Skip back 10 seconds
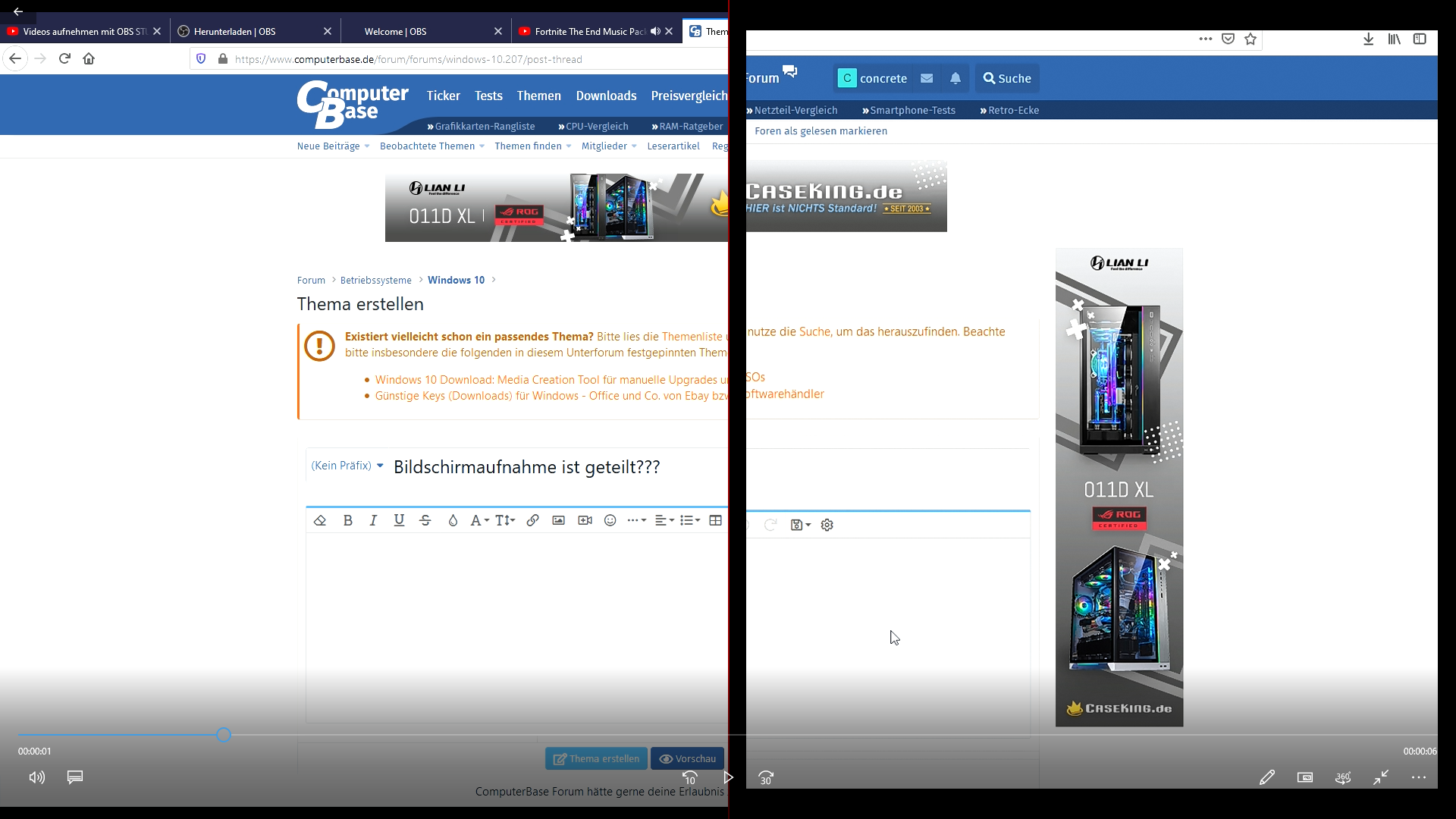The height and width of the screenshot is (819, 1456). click(689, 777)
